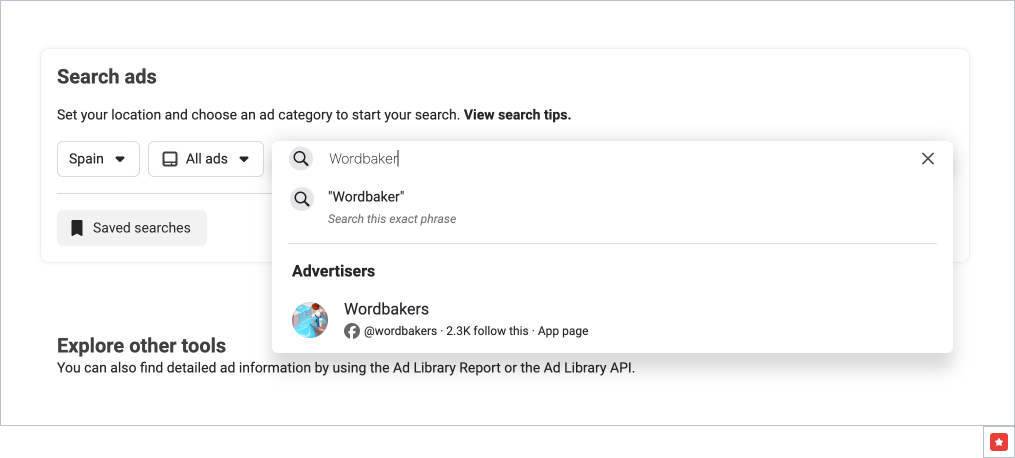Click the @wordbakers handle text
This screenshot has height=458, width=1015.
coord(400,331)
